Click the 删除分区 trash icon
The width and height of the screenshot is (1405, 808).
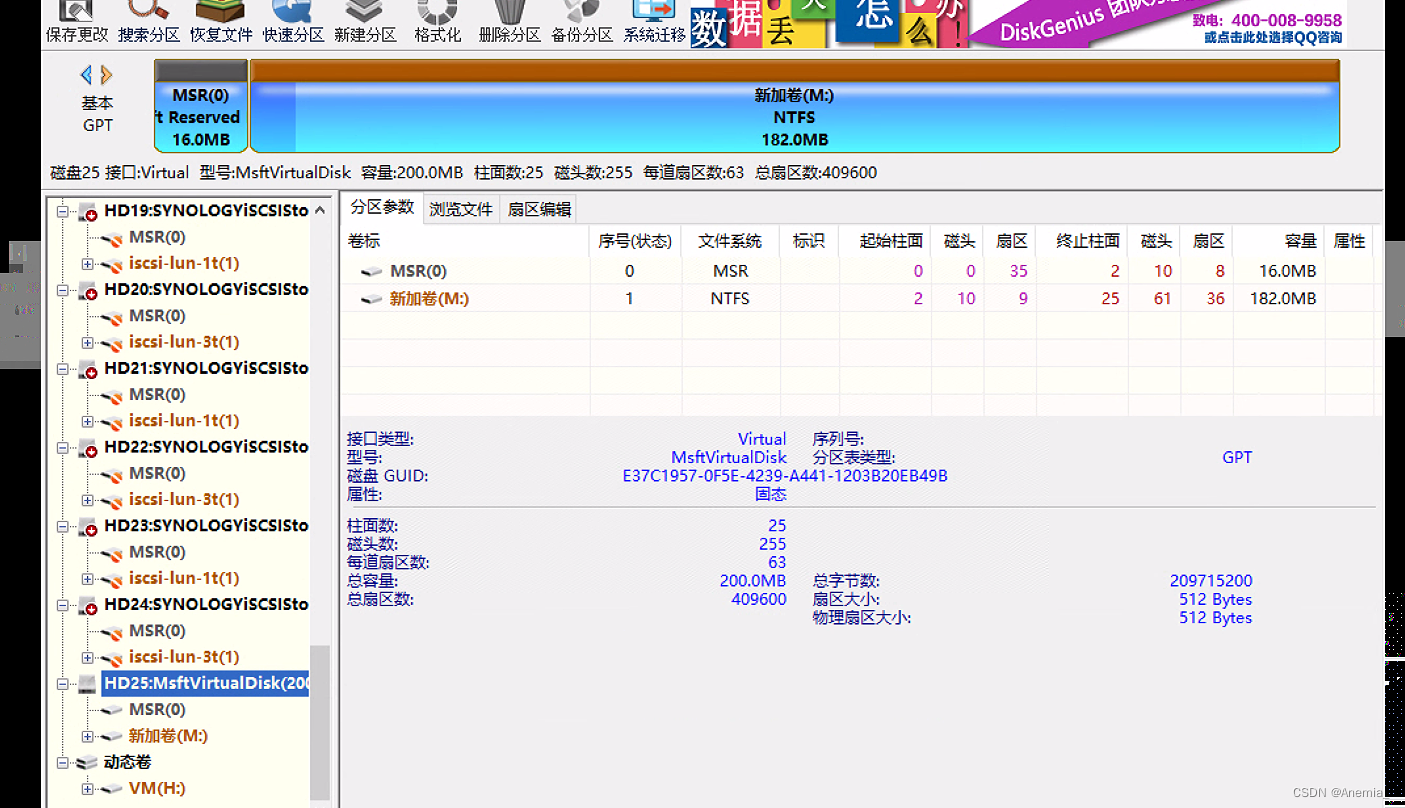tap(510, 22)
